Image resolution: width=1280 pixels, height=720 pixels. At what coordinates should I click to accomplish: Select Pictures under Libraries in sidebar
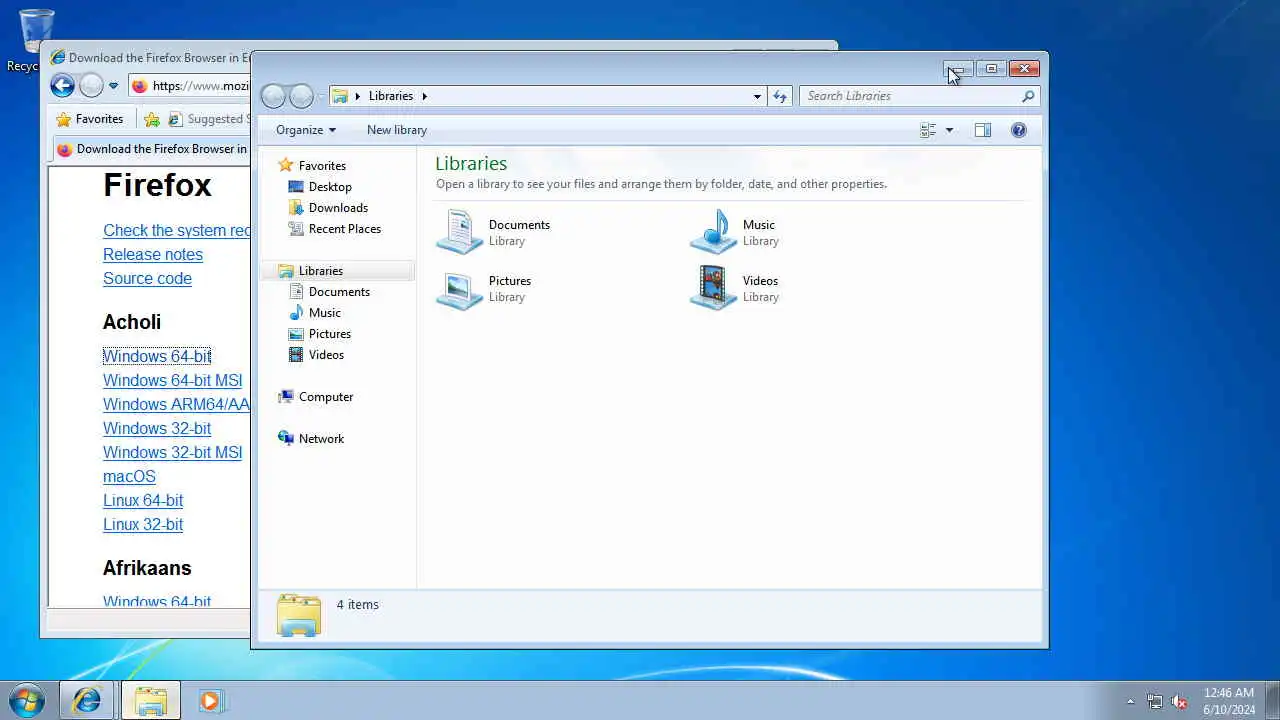click(329, 334)
